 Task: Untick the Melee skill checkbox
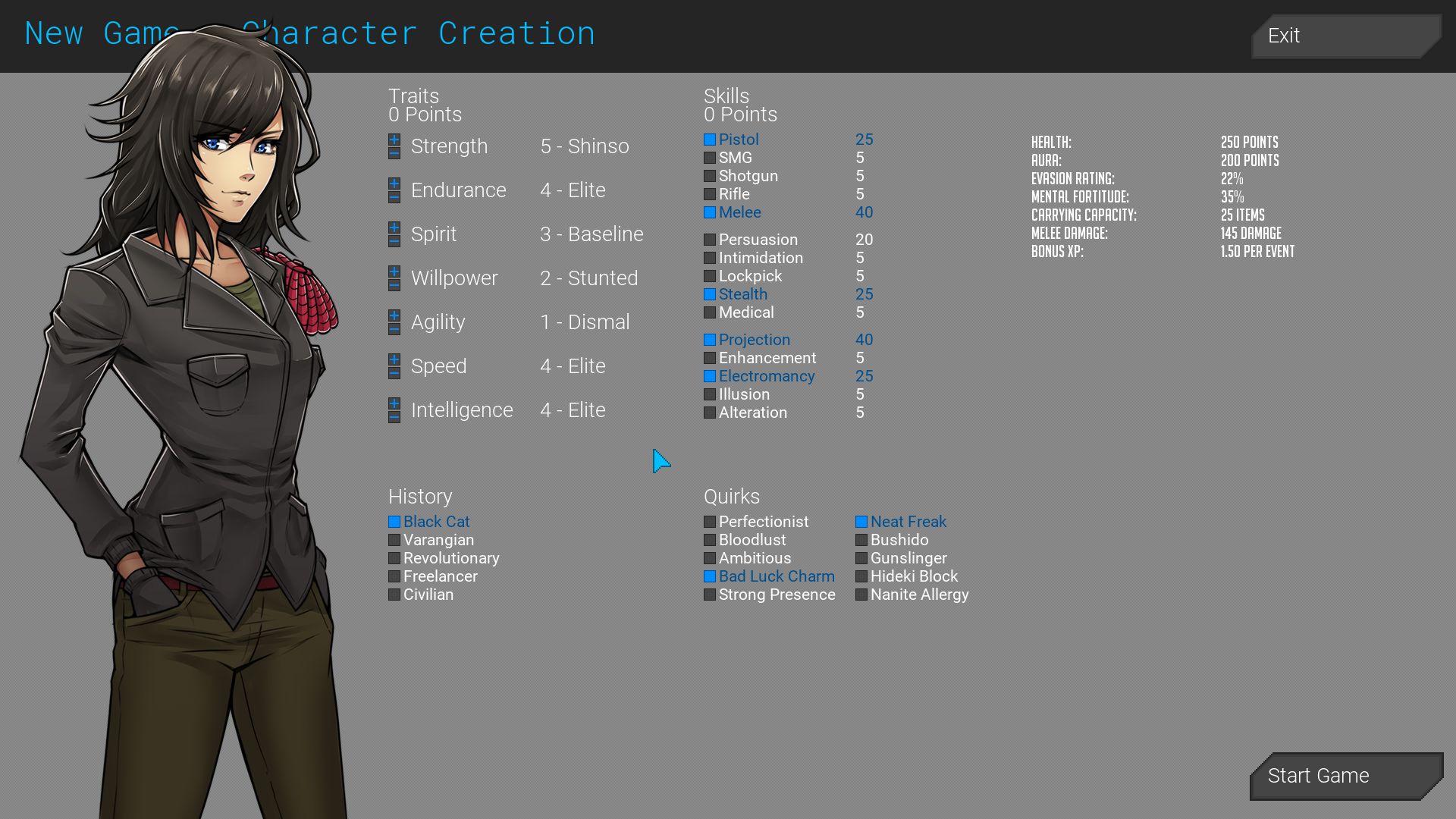click(710, 212)
